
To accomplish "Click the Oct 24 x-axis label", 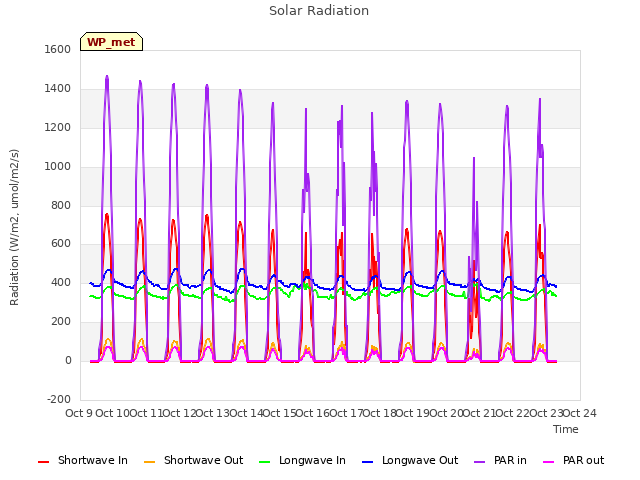I will (580, 413).
